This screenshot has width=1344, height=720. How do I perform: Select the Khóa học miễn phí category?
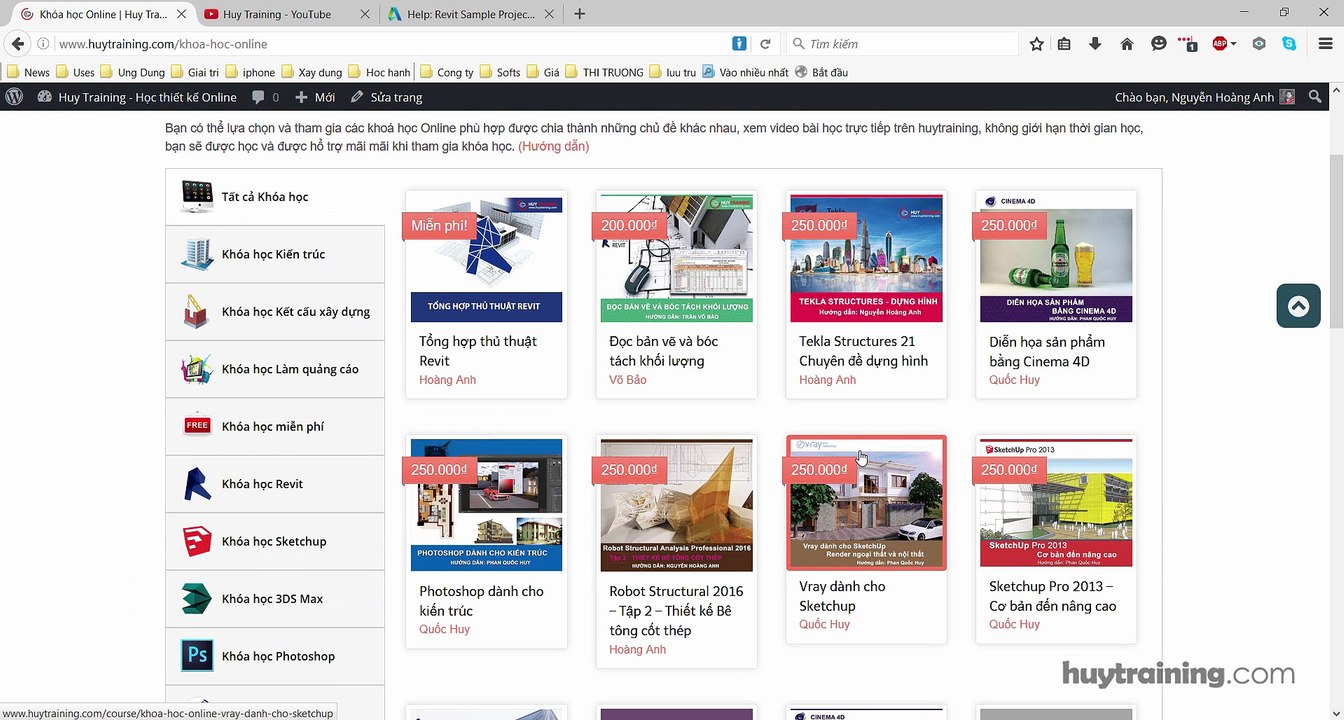pyautogui.click(x=275, y=426)
